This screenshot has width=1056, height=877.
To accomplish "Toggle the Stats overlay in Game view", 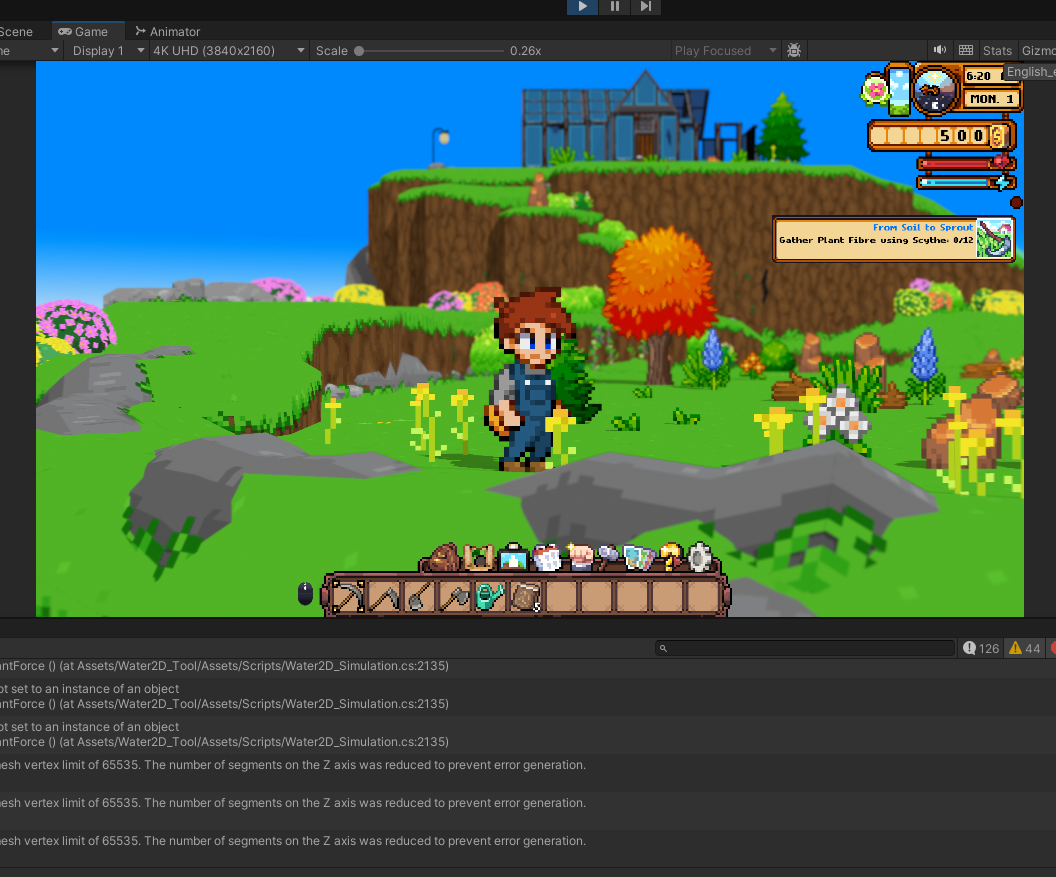I will tap(998, 50).
